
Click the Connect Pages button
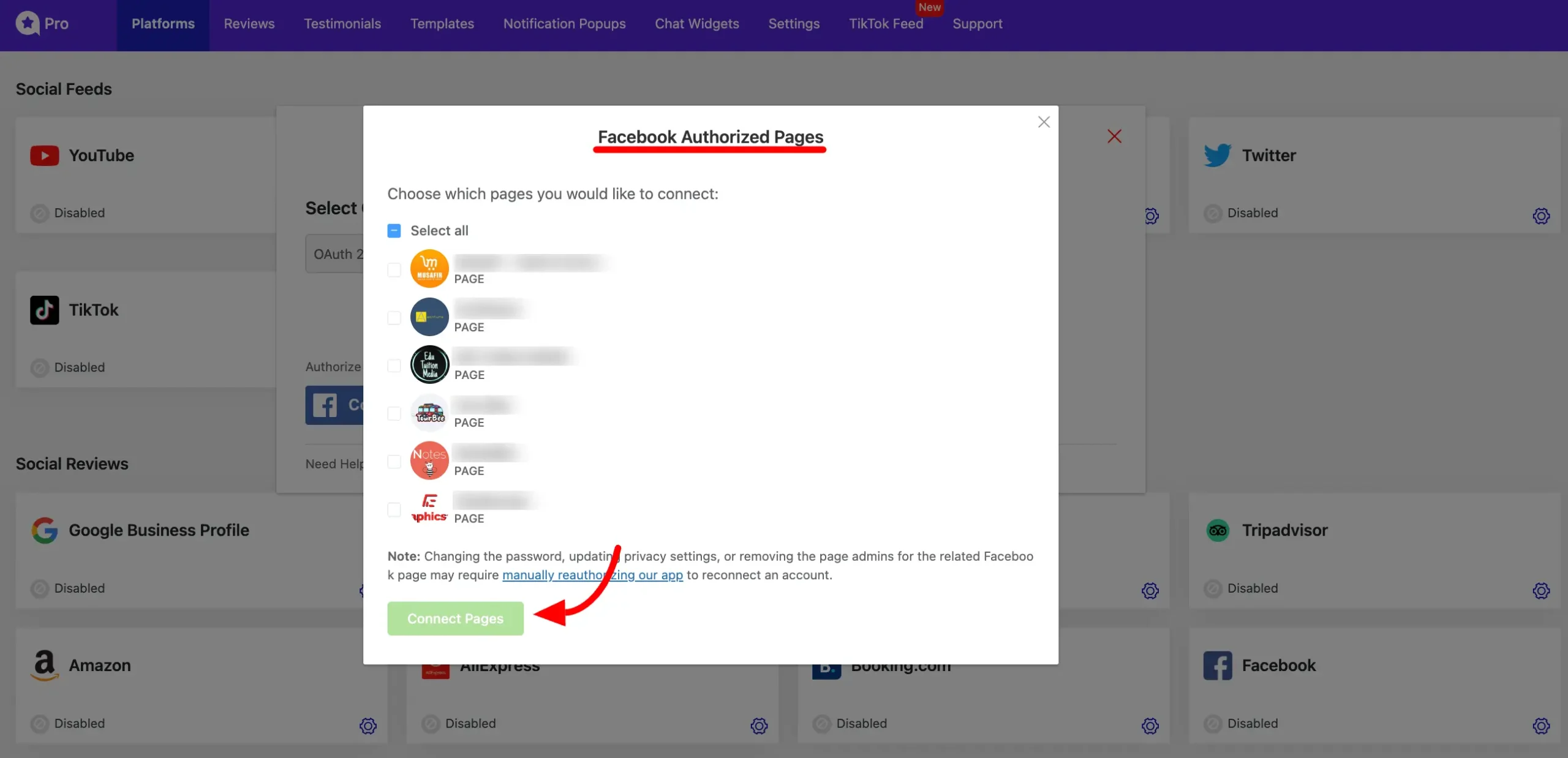coord(455,618)
